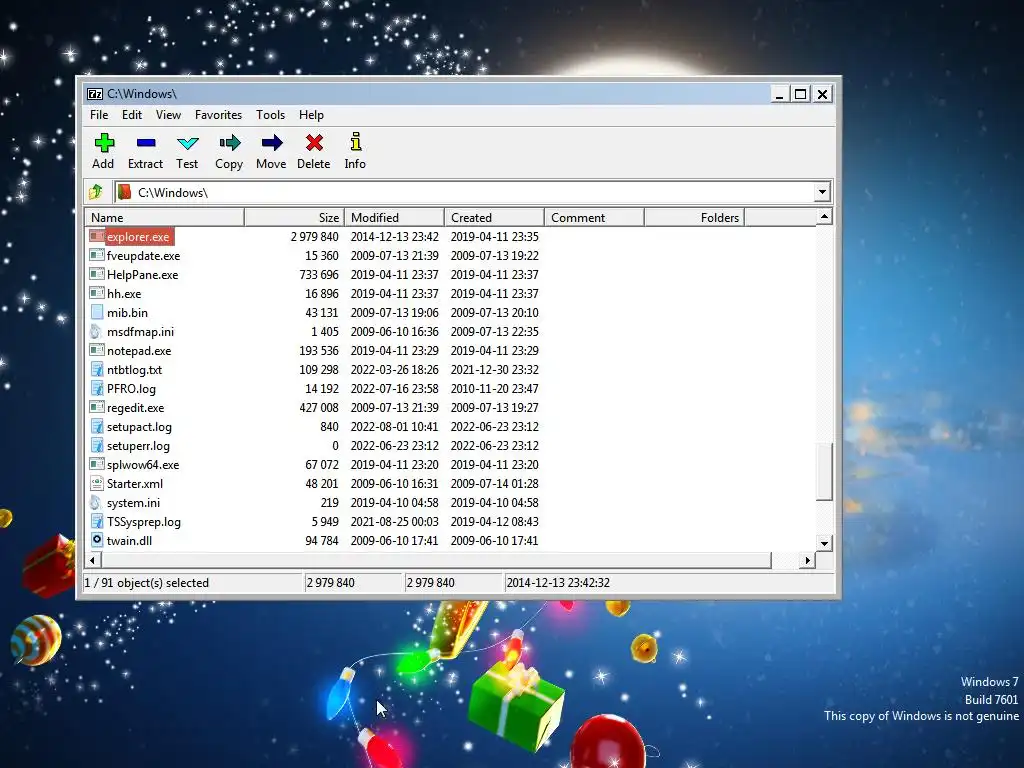Select the system.ini file name
This screenshot has height=768, width=1024.
coord(133,503)
